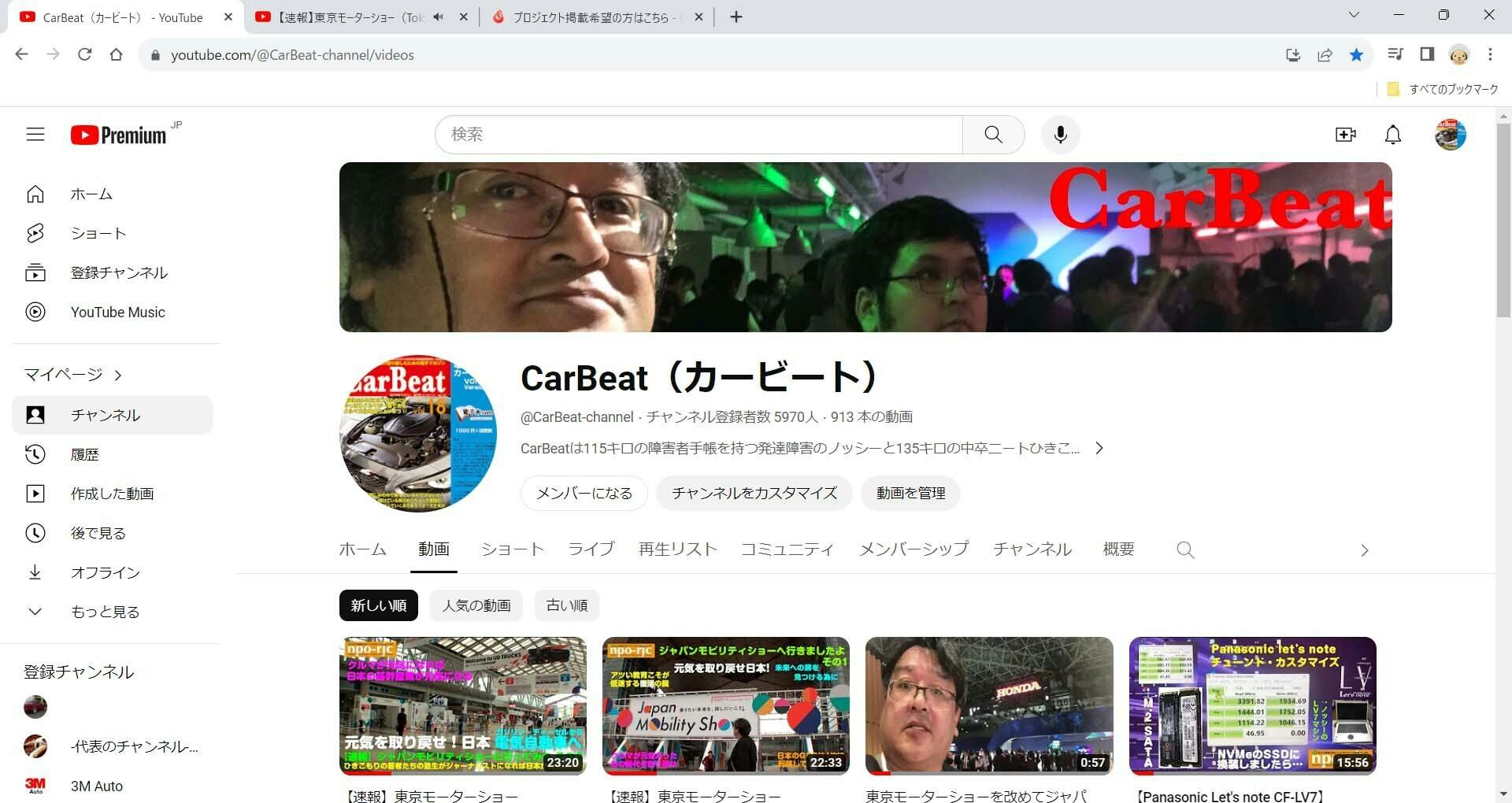
Task: Open the hamburger guide menu
Action: (35, 135)
